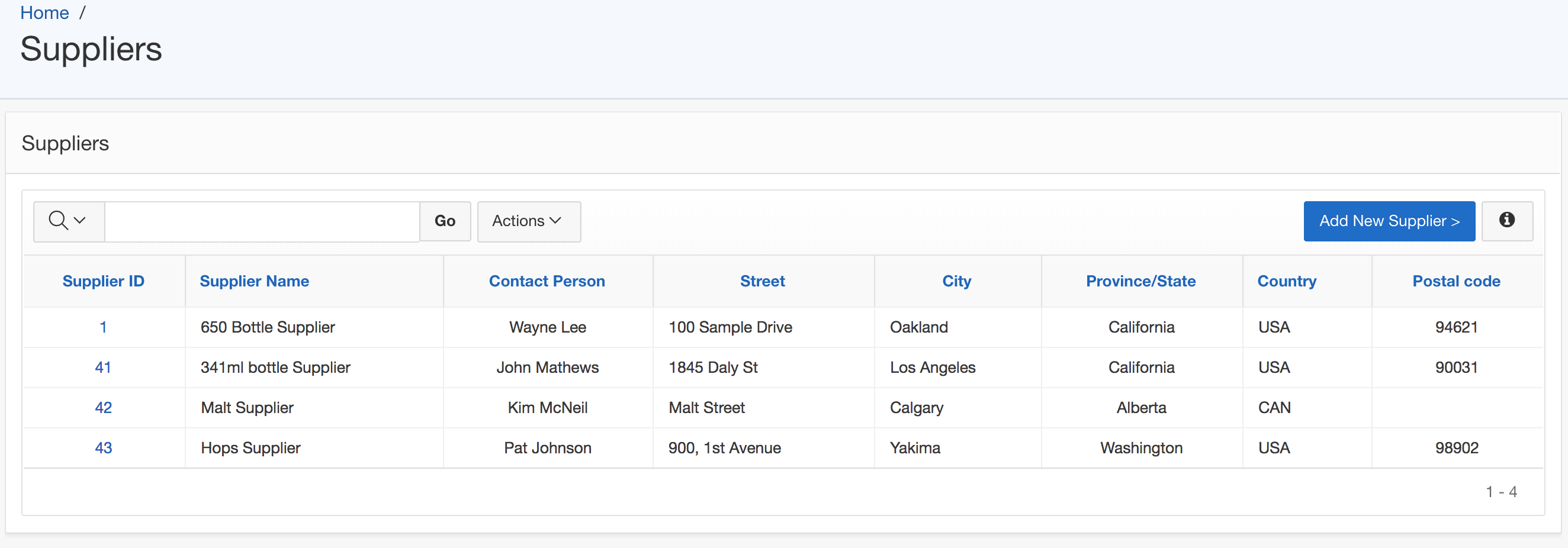Click inside the search text field
The width and height of the screenshot is (1568, 548).
tap(262, 221)
